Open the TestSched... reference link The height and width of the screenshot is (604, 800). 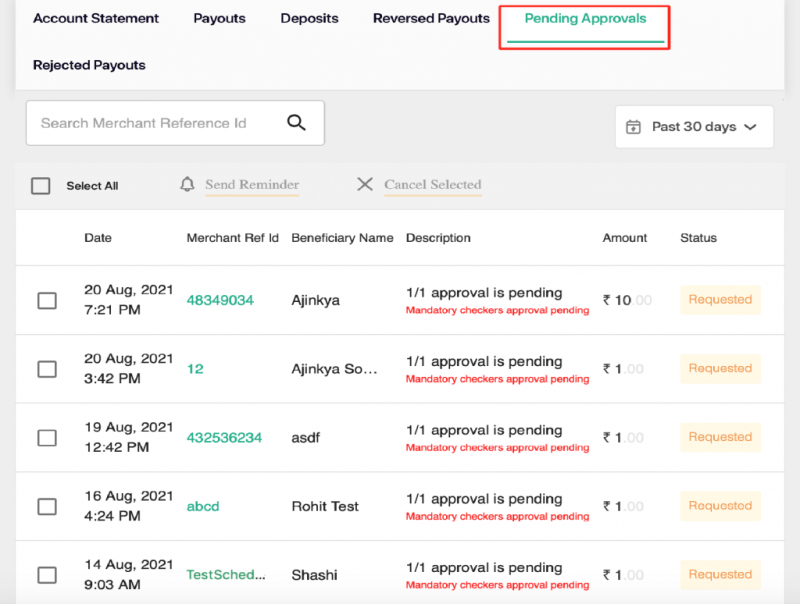click(226, 575)
